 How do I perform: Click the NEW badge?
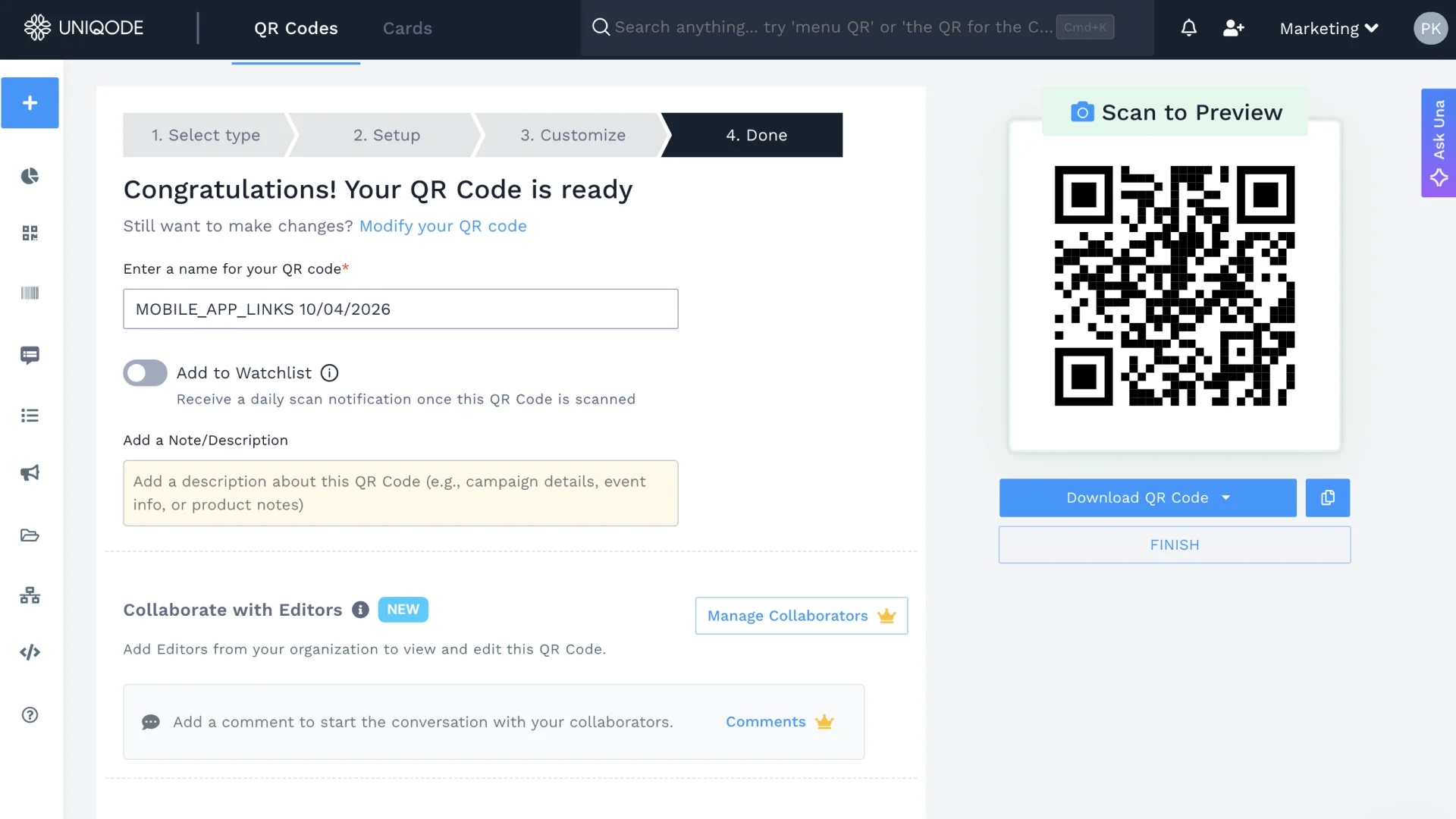[403, 610]
